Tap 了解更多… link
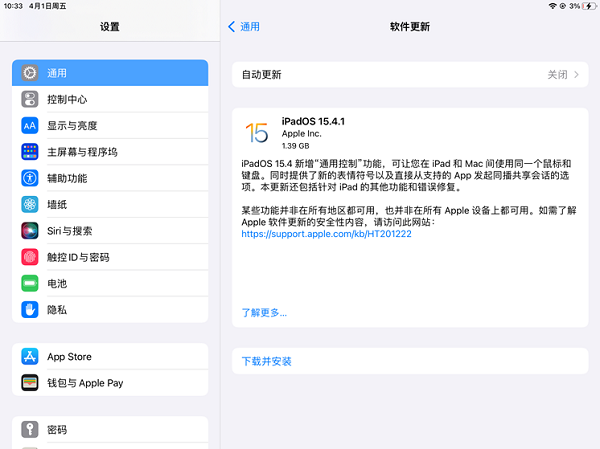This screenshot has width=600, height=449. (x=264, y=313)
